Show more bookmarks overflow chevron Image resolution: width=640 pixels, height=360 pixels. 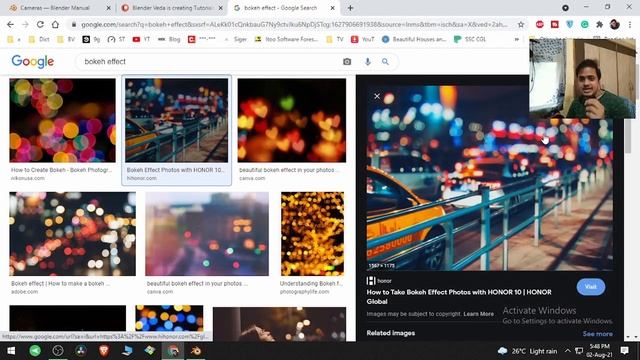tap(517, 39)
